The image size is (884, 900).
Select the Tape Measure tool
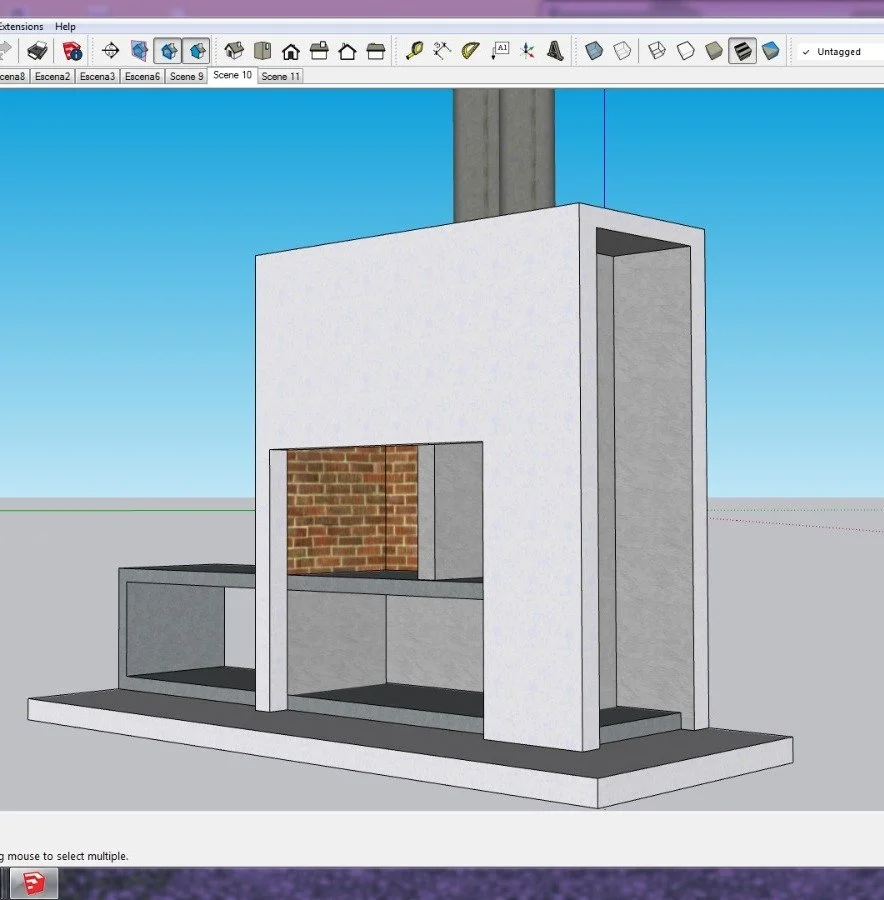[414, 51]
